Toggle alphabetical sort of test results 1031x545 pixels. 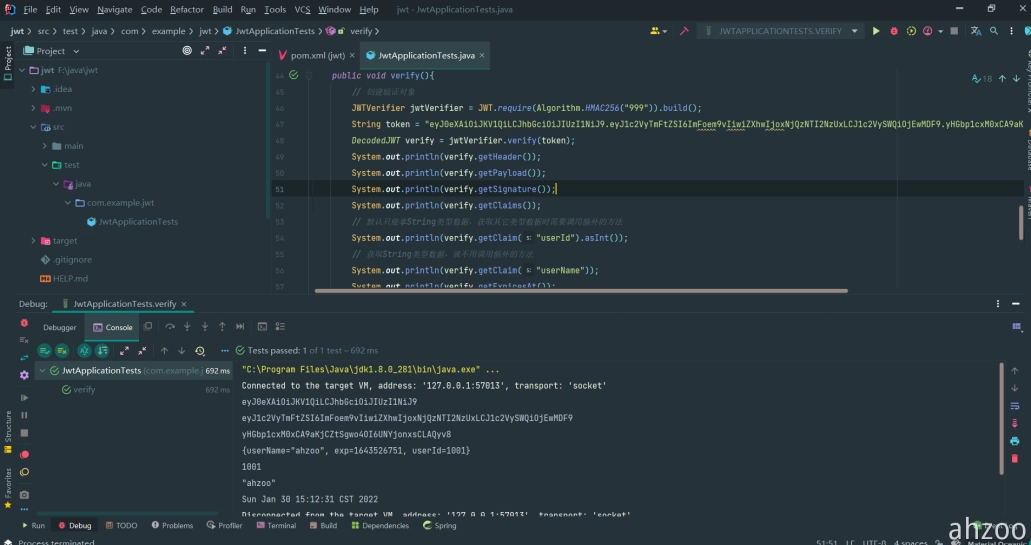(84, 351)
